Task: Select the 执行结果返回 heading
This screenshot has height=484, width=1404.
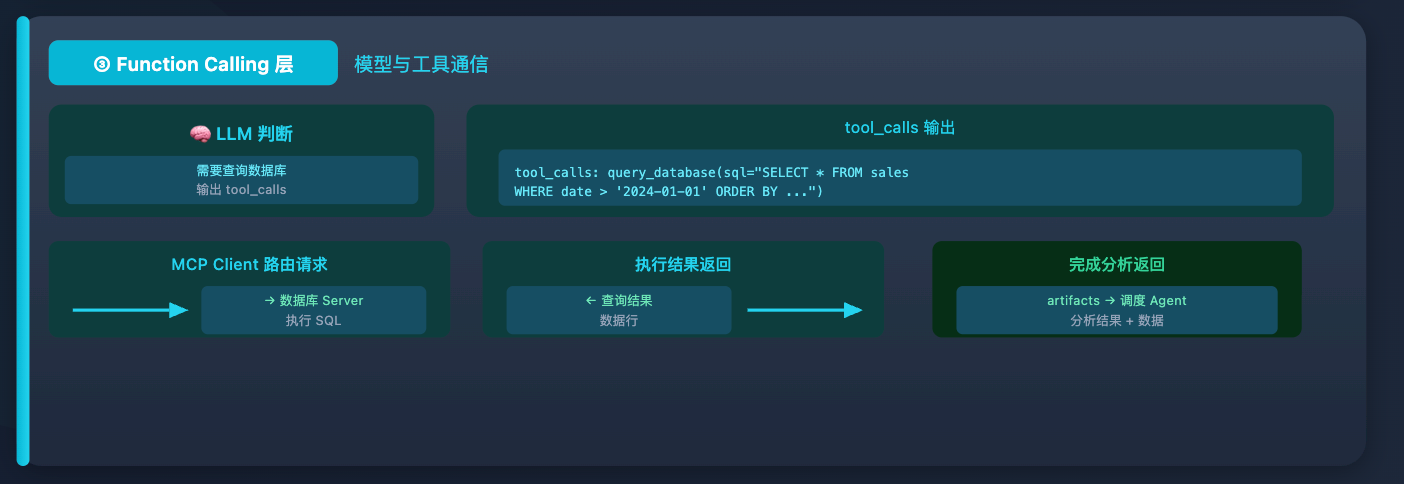Action: click(x=683, y=265)
